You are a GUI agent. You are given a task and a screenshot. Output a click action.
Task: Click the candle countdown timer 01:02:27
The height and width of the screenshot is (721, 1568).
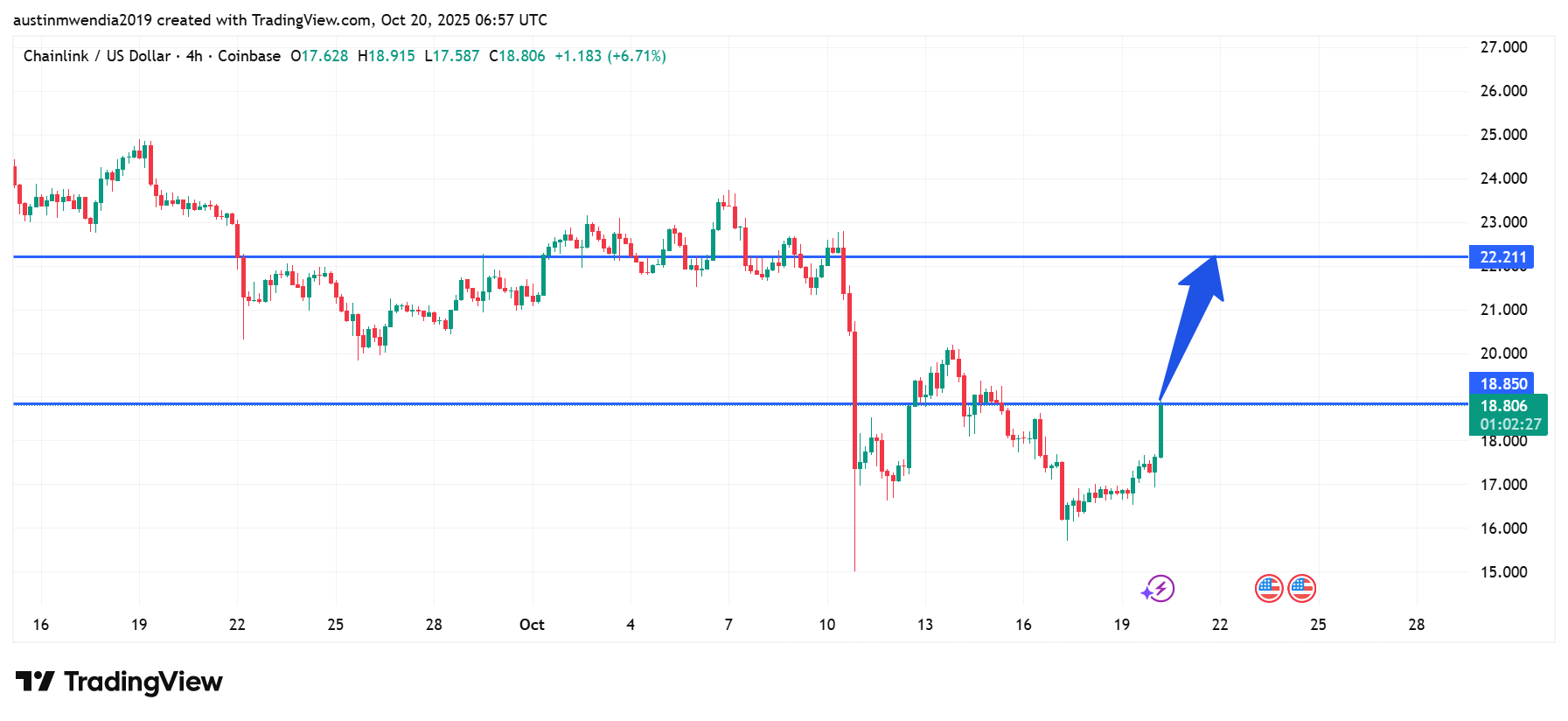1510,424
